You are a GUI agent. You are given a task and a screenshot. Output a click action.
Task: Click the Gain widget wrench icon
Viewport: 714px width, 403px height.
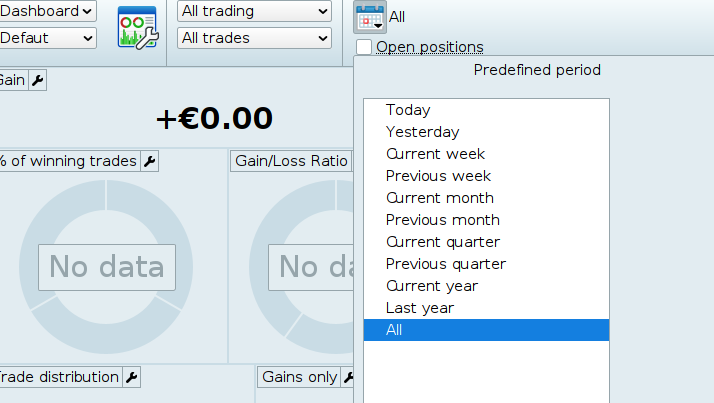tap(38, 80)
